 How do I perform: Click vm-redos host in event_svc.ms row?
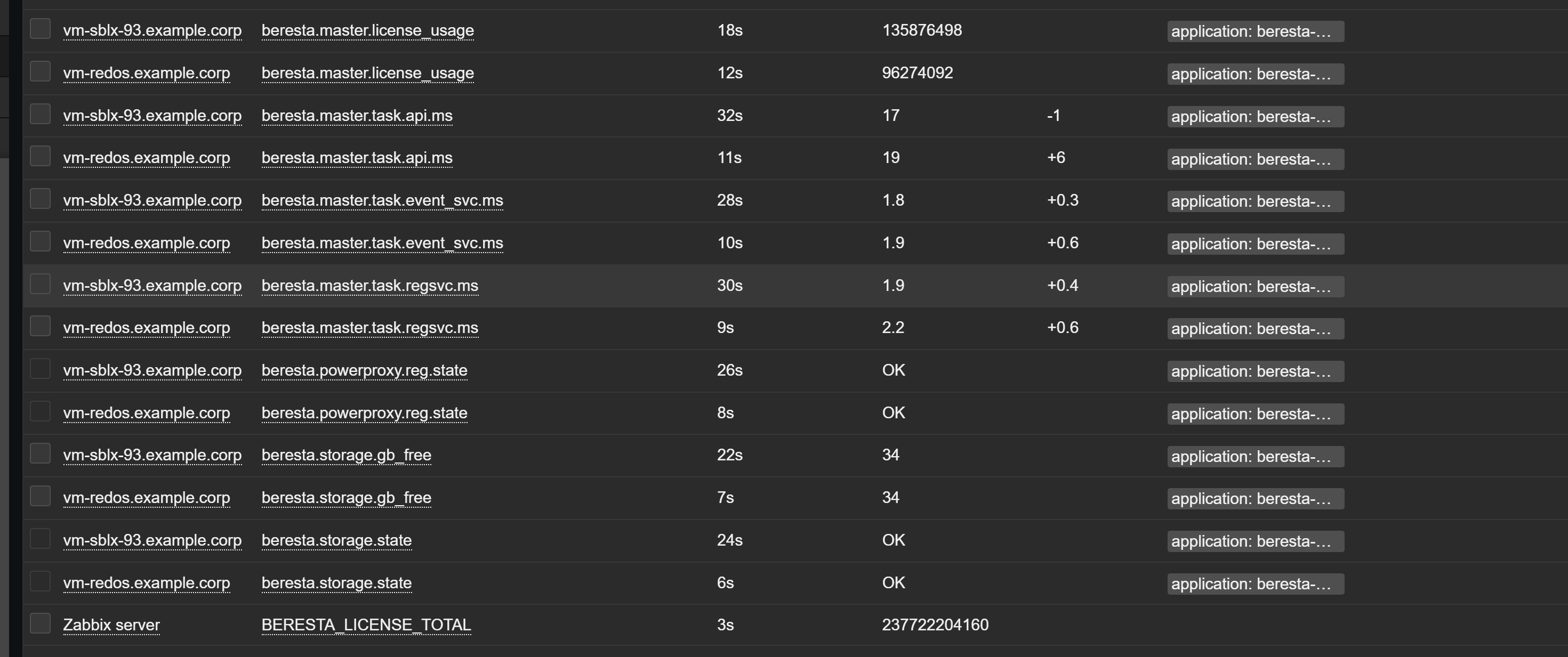click(x=146, y=243)
